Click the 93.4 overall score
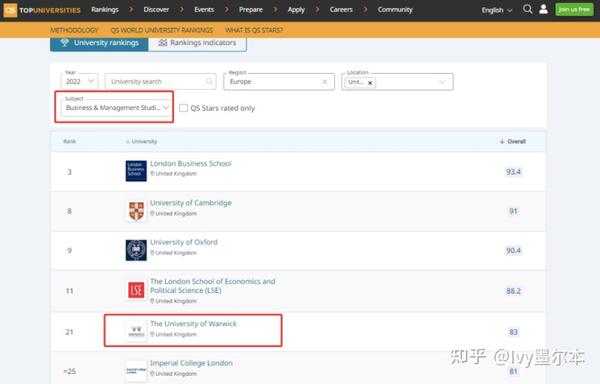The width and height of the screenshot is (600, 384). click(x=513, y=172)
